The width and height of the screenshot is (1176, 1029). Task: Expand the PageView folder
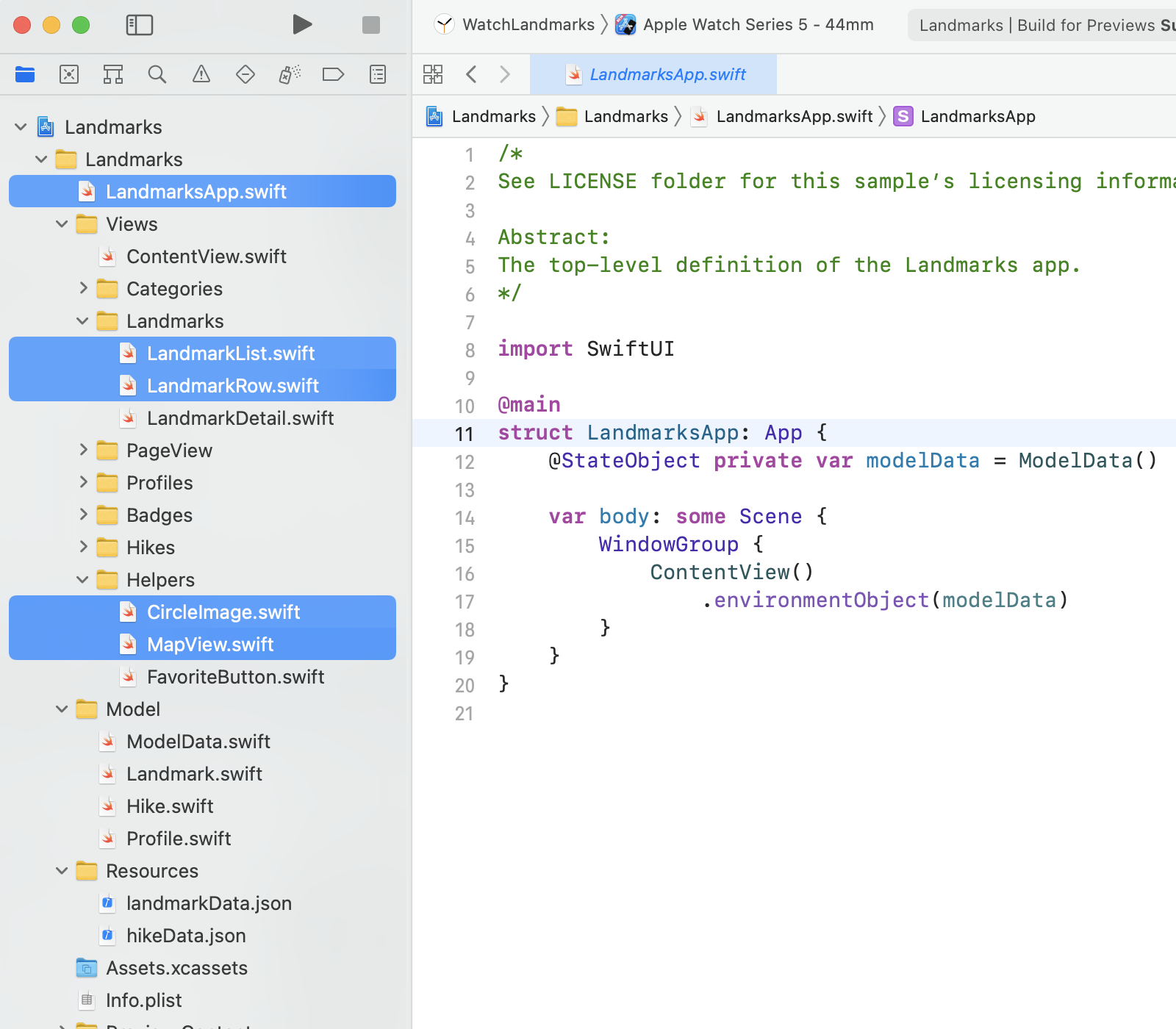(83, 451)
